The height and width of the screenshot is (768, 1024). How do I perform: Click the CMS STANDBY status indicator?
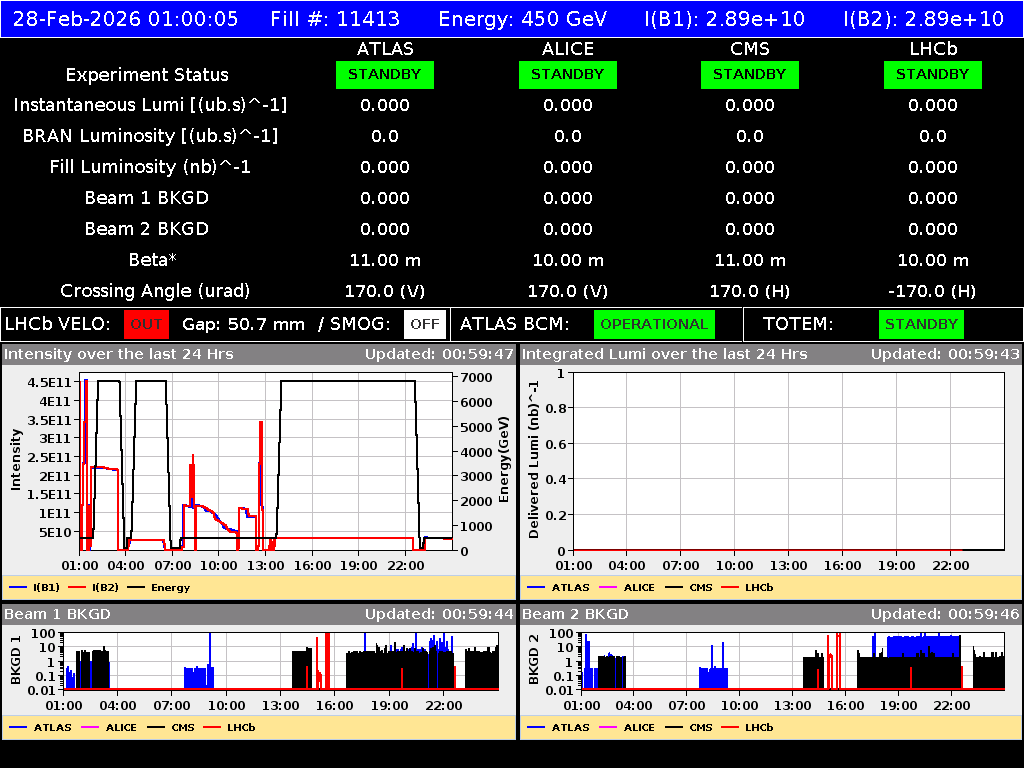(750, 74)
